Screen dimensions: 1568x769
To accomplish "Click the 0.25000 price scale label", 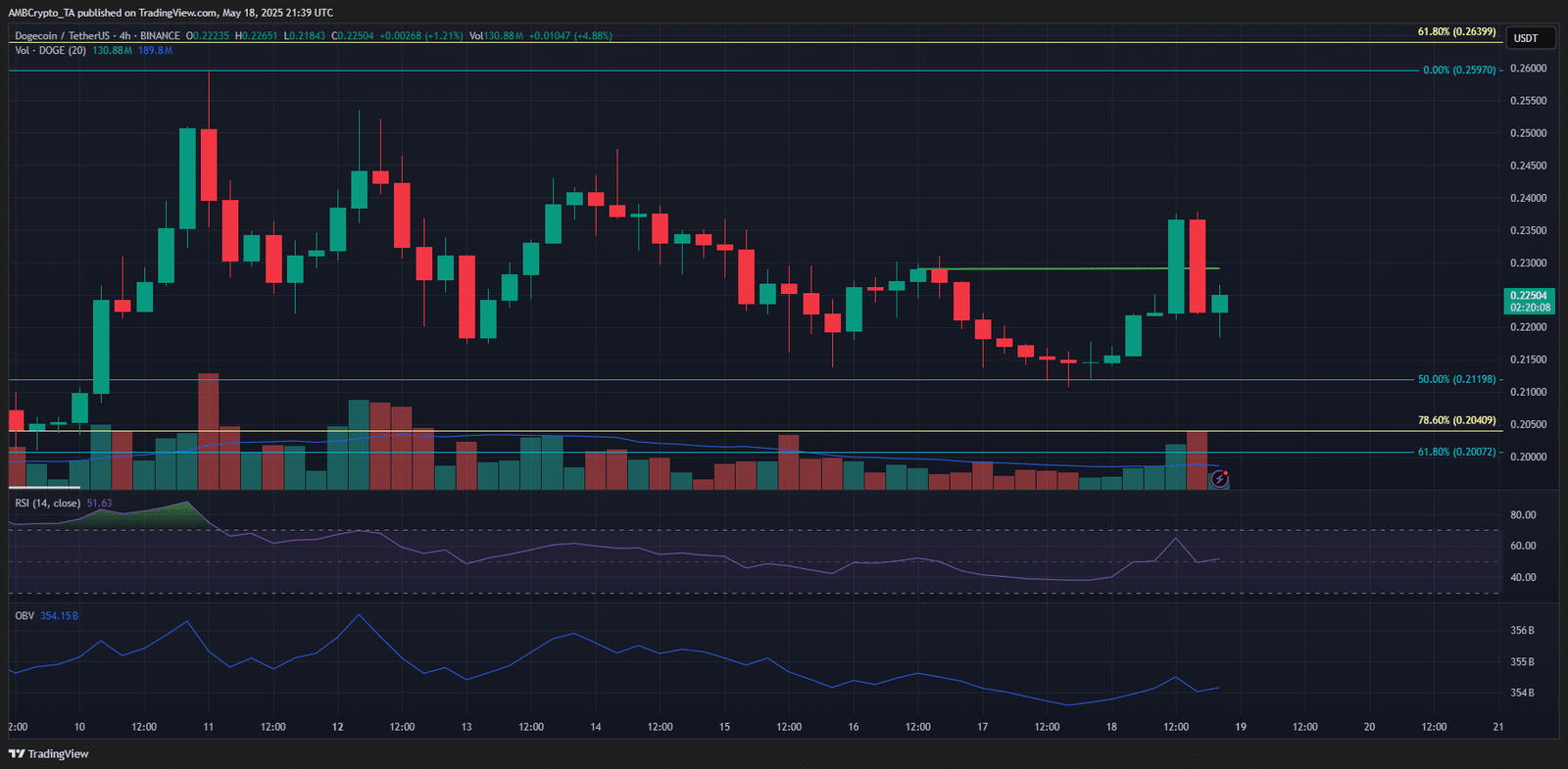I will [x=1529, y=133].
